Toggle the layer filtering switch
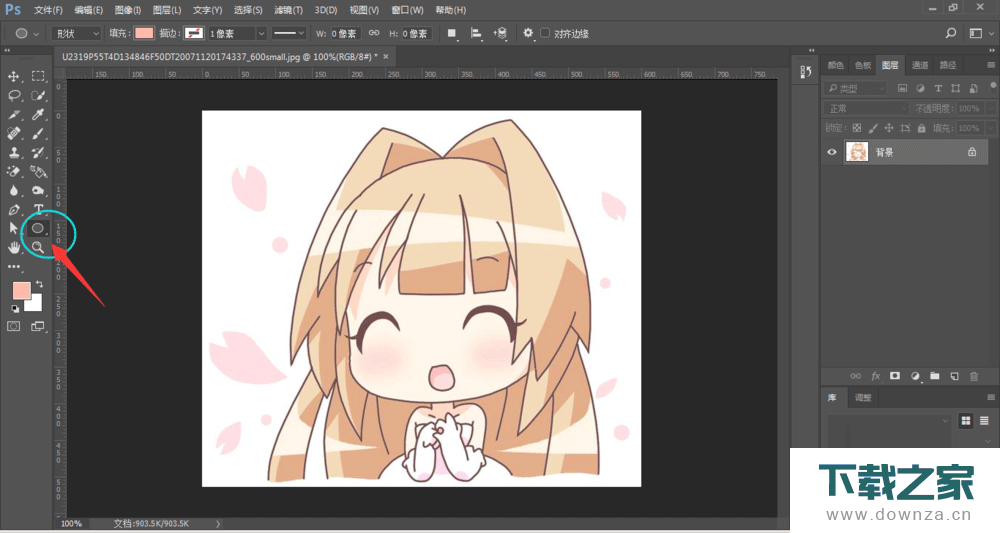1000x533 pixels. pos(993,87)
